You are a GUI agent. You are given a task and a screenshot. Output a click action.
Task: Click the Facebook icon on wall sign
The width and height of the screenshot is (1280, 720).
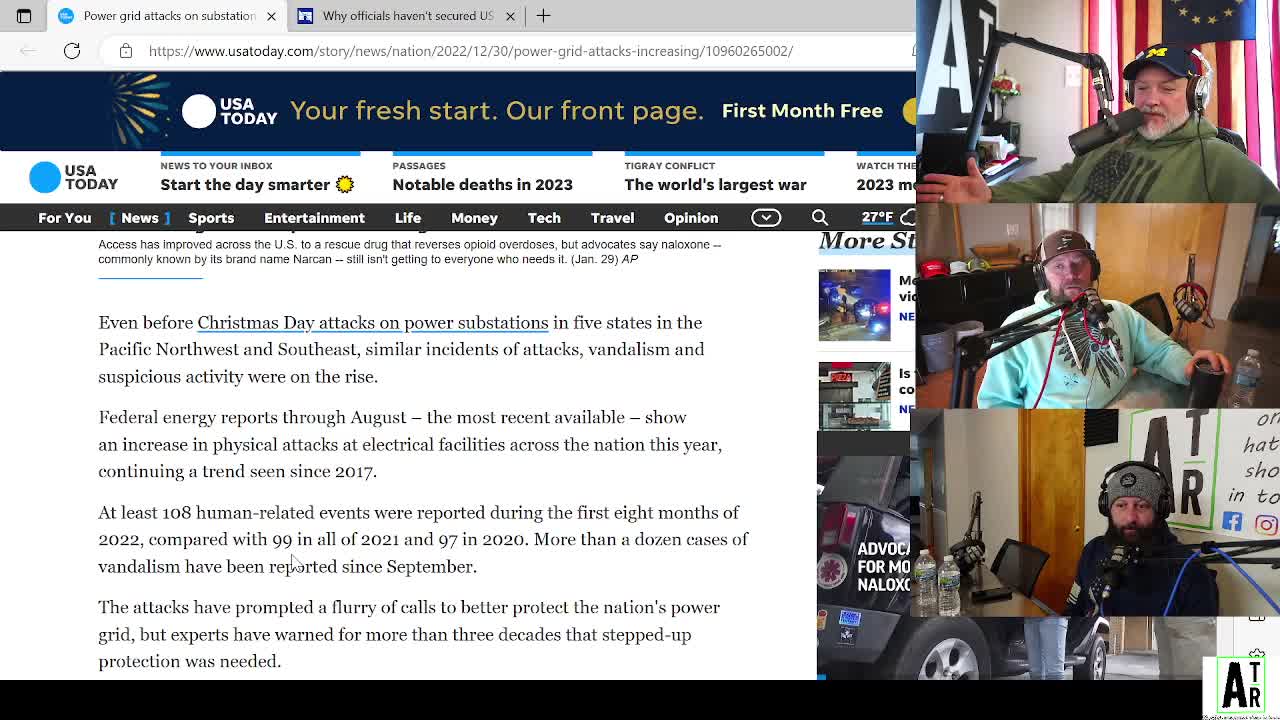click(1232, 523)
